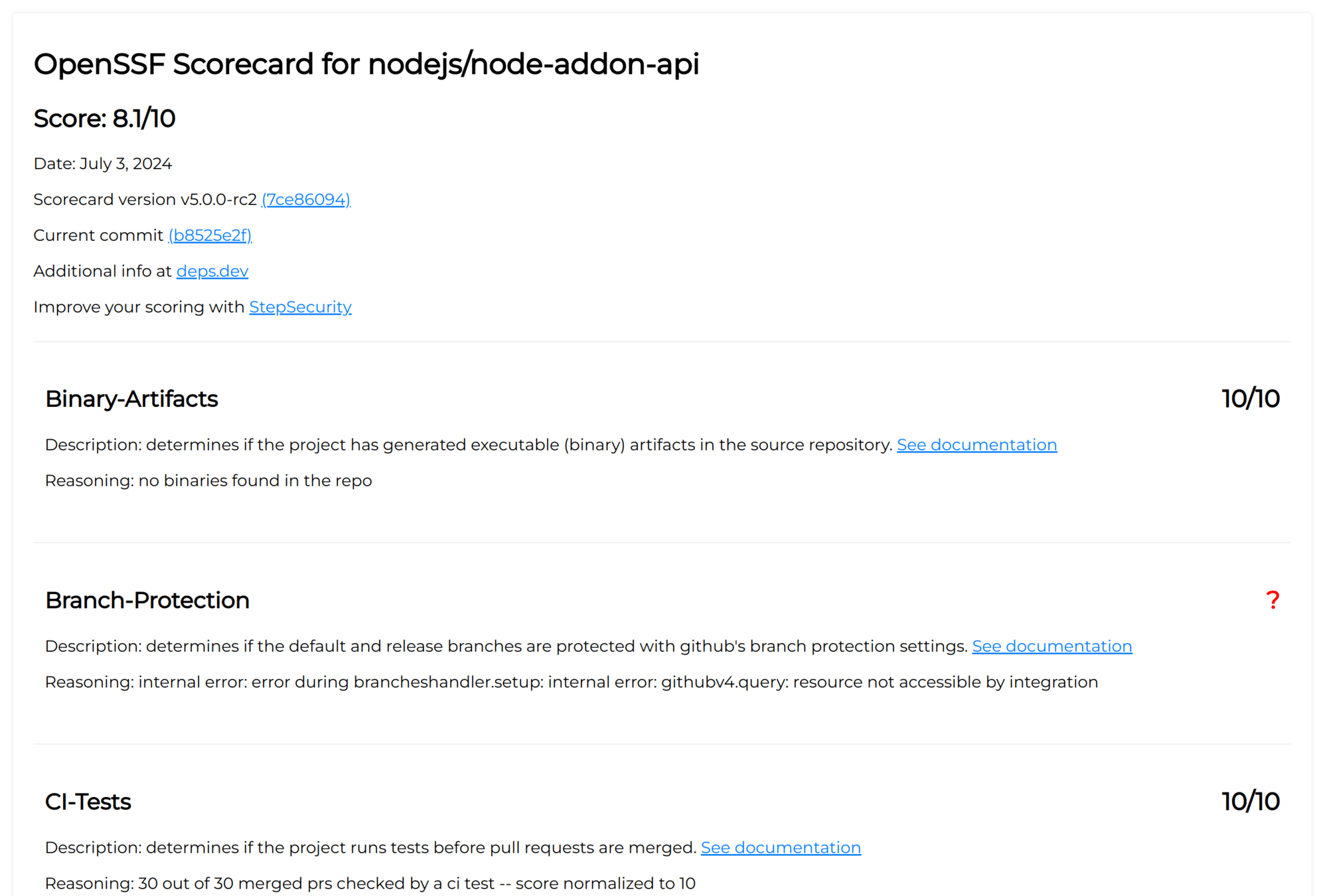
Task: Open the Scorecard version 7ce86094 commit link
Action: click(x=306, y=200)
